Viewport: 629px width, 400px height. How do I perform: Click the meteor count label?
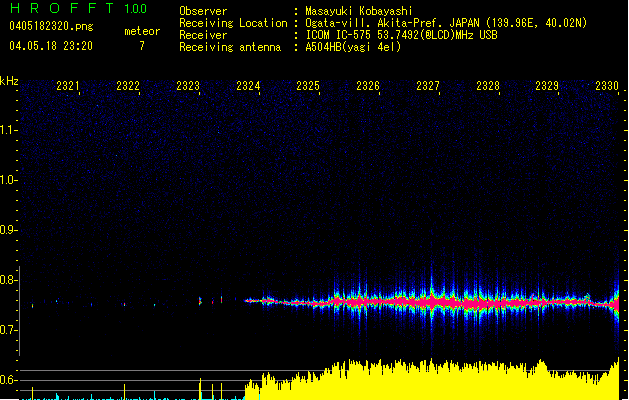click(142, 31)
